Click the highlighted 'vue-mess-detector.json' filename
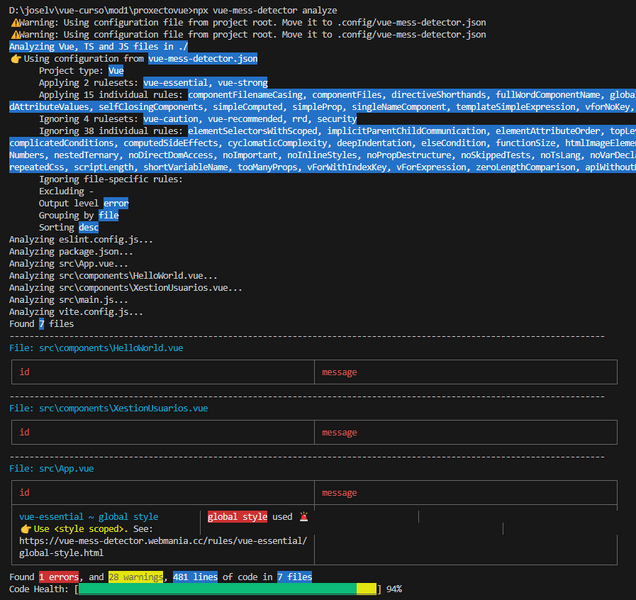636x600 pixels. pos(203,59)
